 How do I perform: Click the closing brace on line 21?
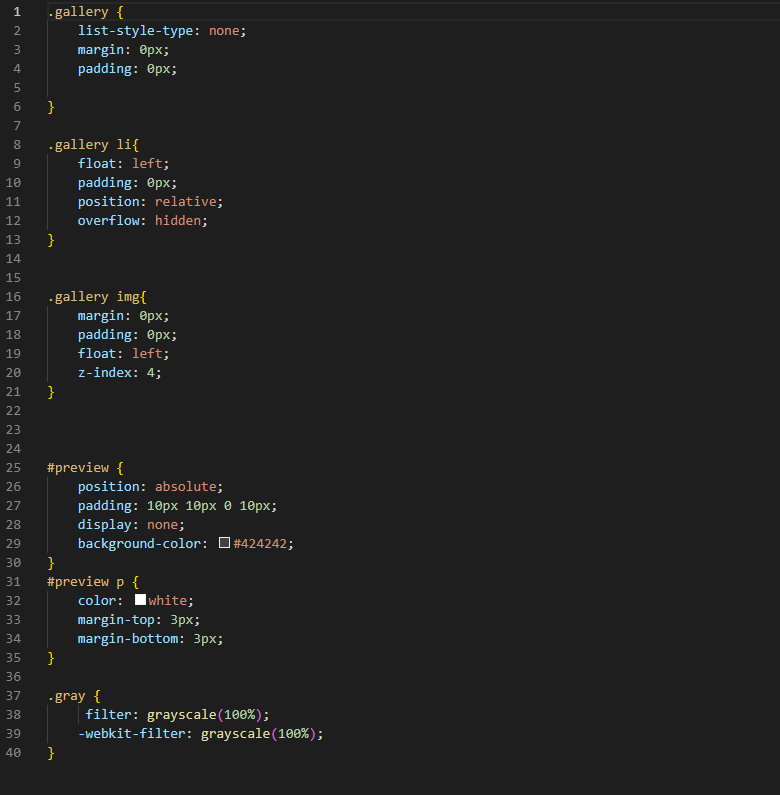(51, 391)
